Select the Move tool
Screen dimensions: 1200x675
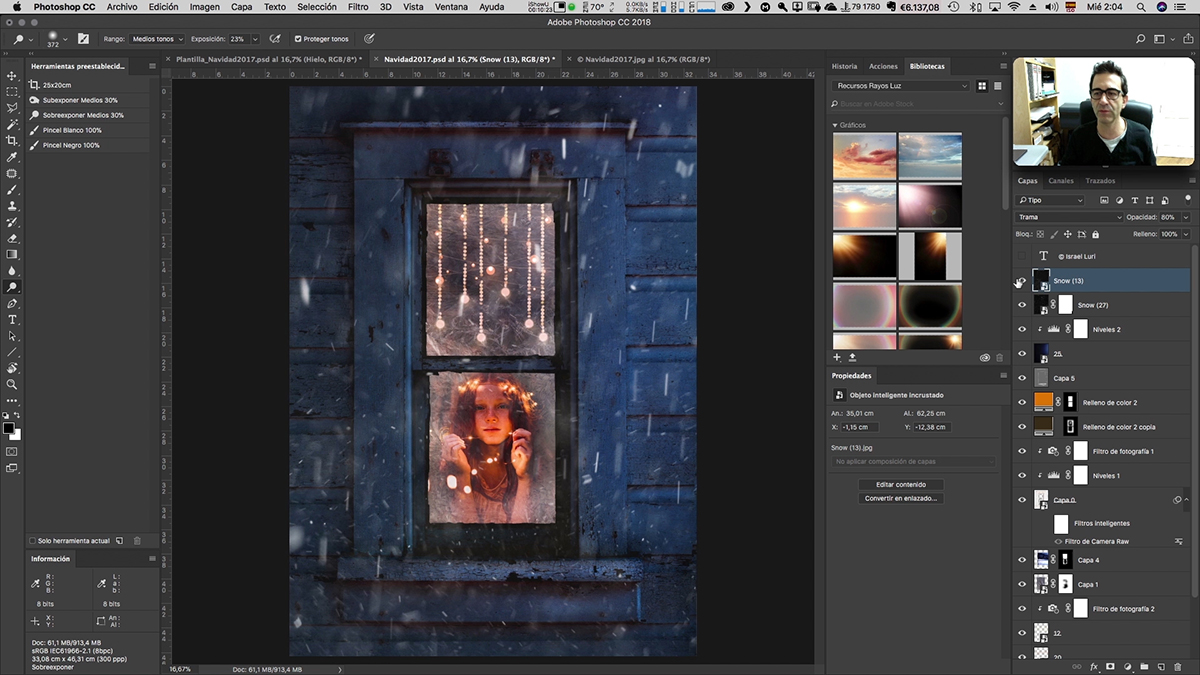tap(12, 76)
